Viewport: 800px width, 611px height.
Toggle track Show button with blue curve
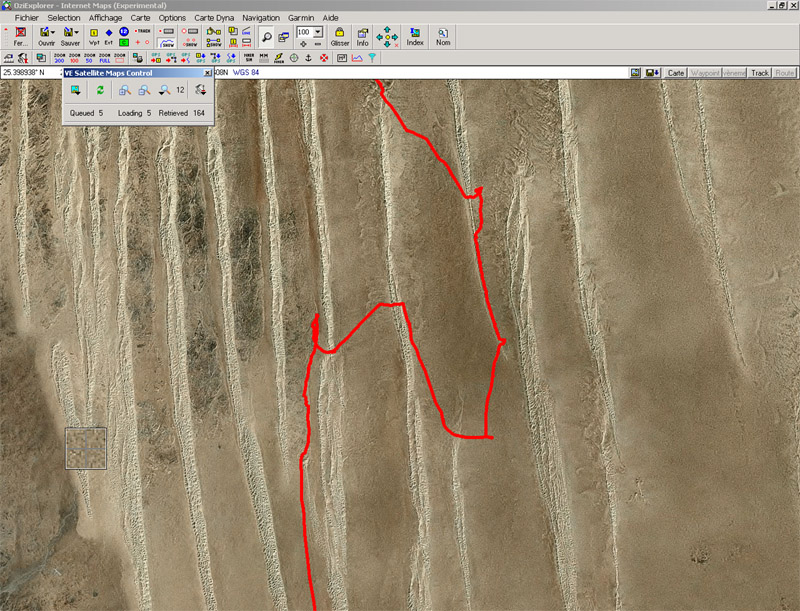[166, 43]
